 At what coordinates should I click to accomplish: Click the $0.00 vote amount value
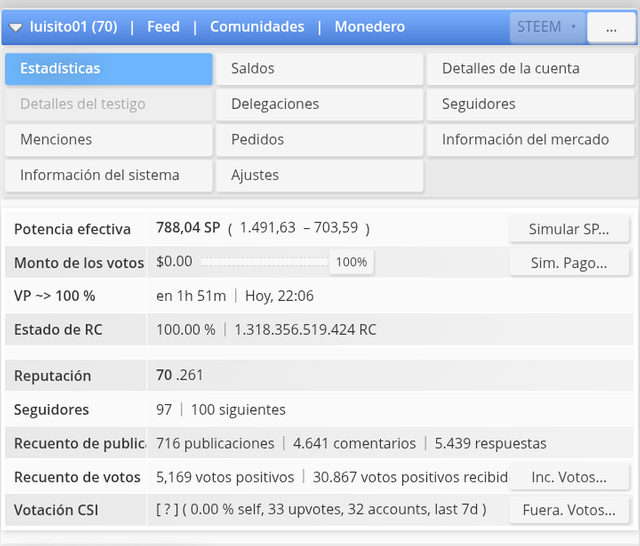(x=174, y=261)
